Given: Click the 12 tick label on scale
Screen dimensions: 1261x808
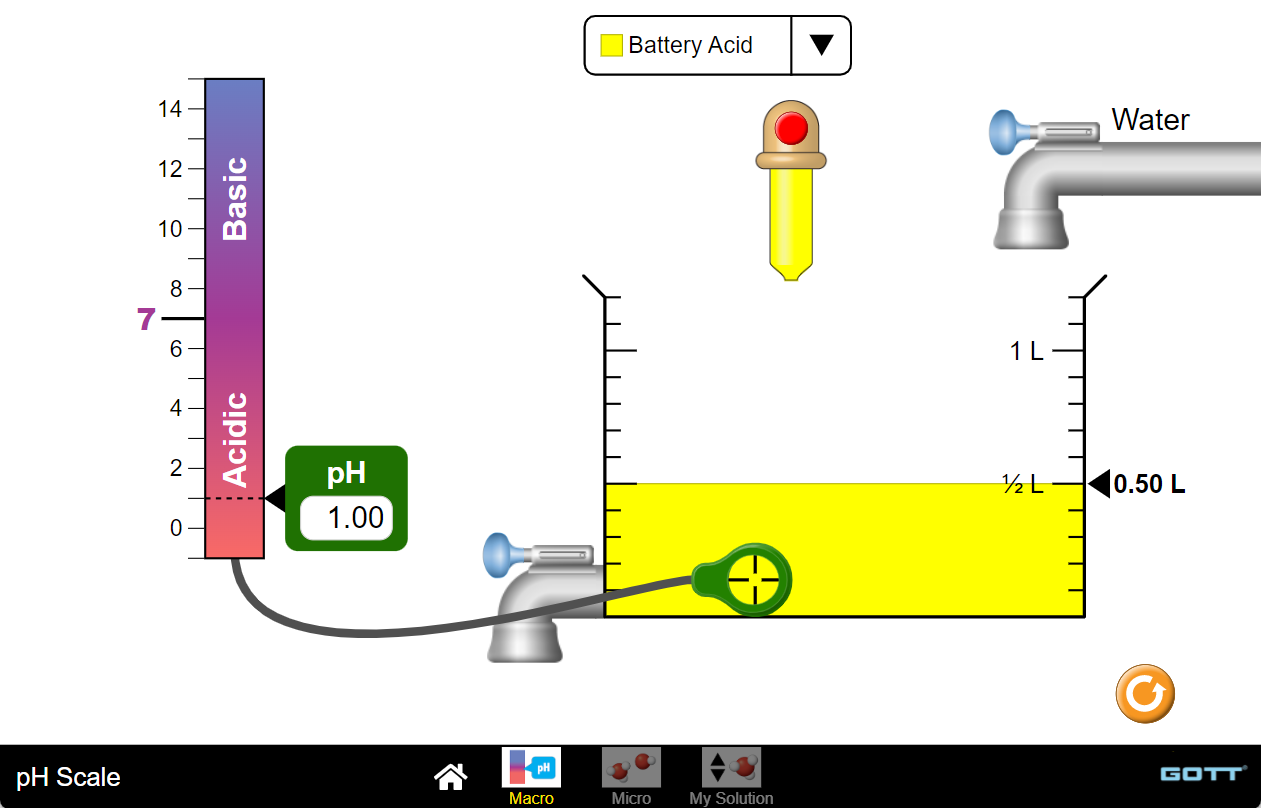Looking at the screenshot, I should [x=170, y=169].
